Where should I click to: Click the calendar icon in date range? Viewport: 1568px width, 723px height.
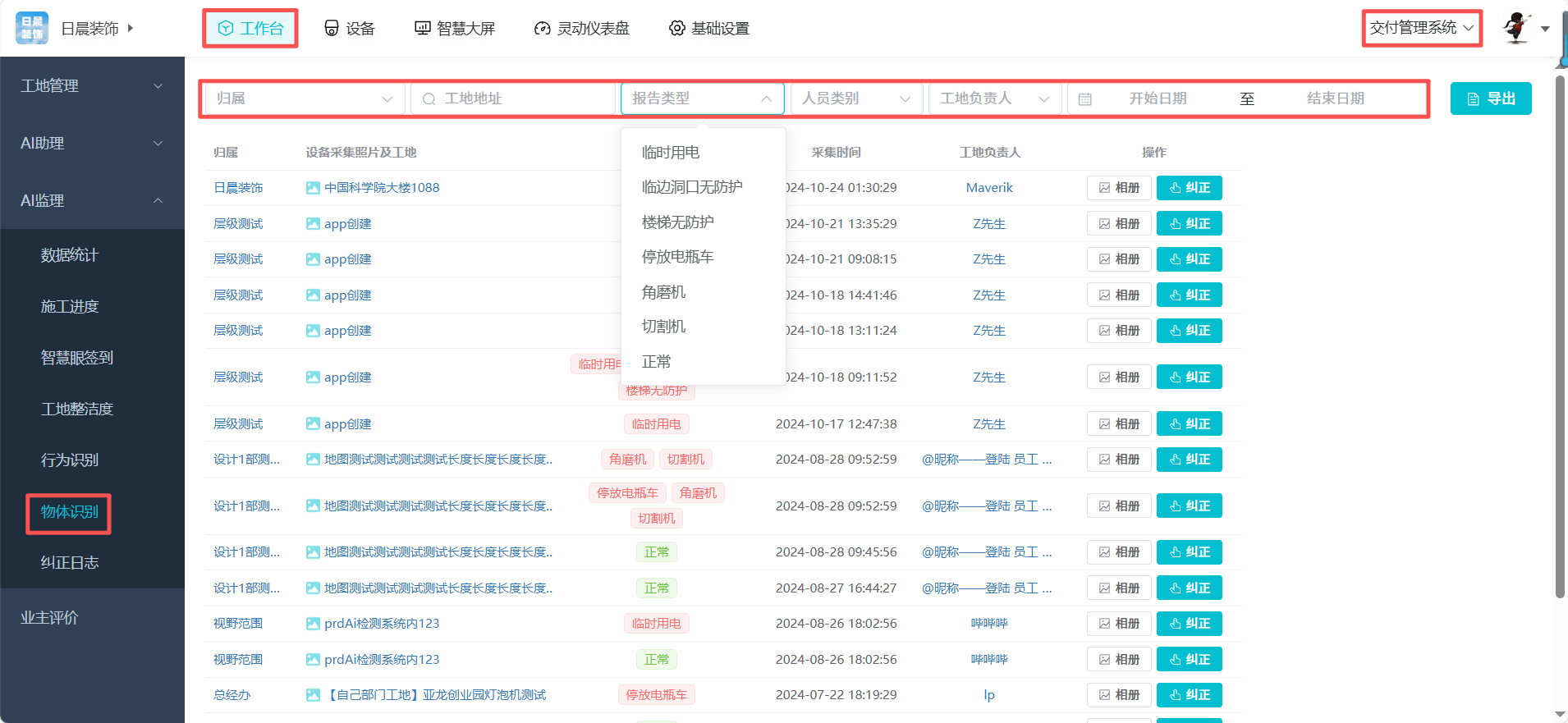pos(1084,99)
